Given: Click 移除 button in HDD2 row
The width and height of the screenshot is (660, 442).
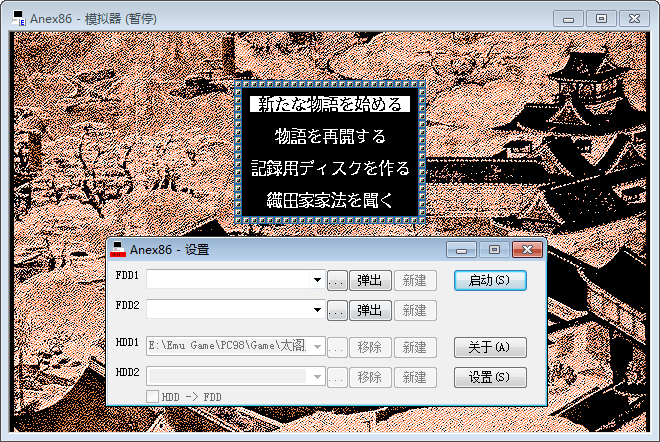Looking at the screenshot, I should [x=370, y=377].
